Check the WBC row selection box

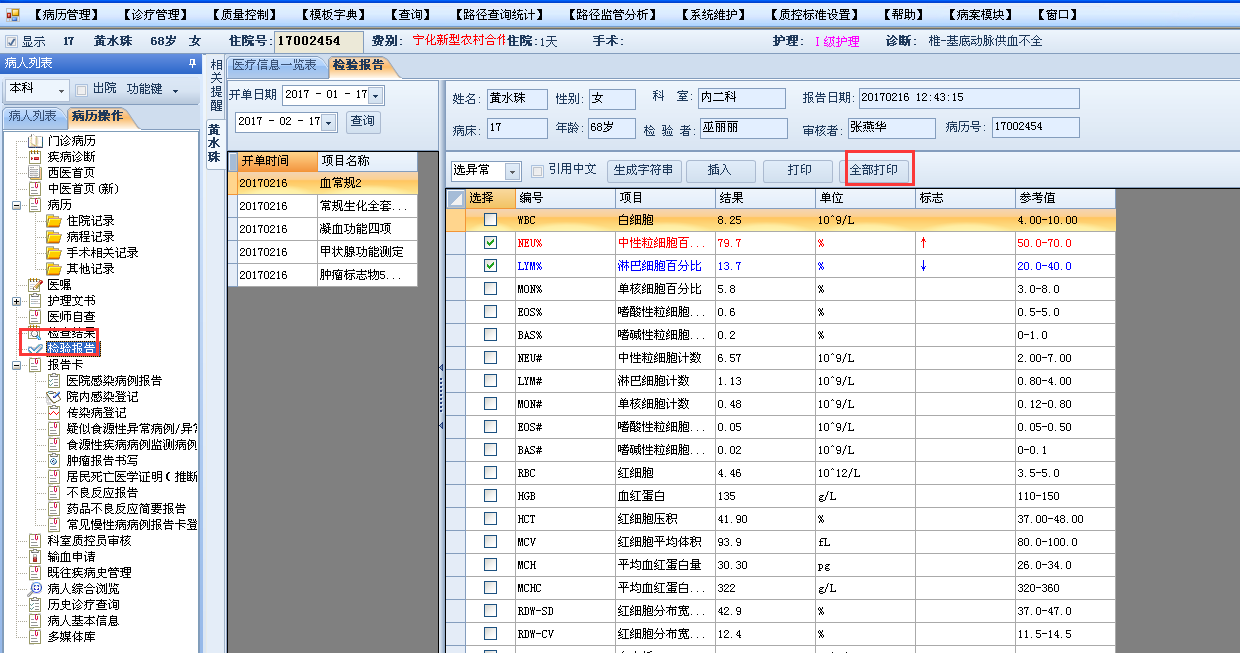pos(490,219)
